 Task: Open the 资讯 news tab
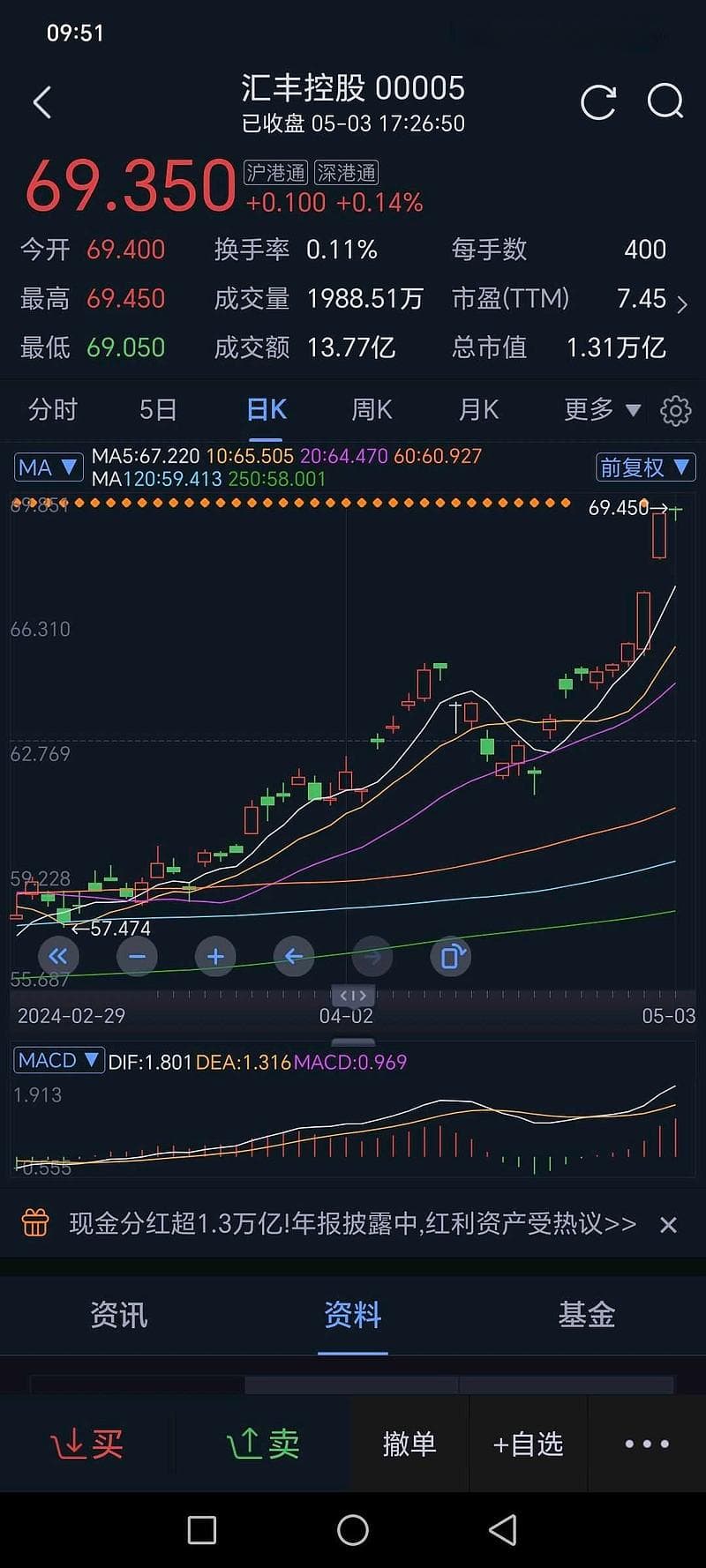coord(118,1315)
